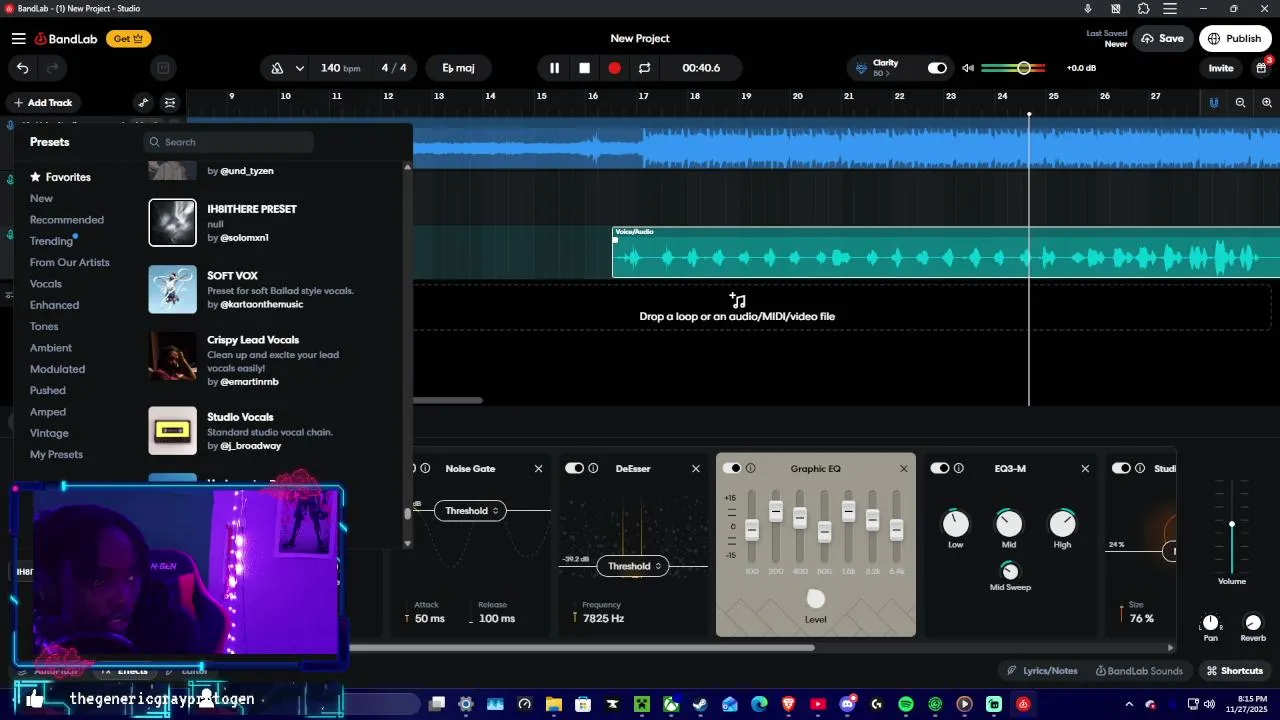
Task: Click the Get membership button
Action: (x=128, y=39)
